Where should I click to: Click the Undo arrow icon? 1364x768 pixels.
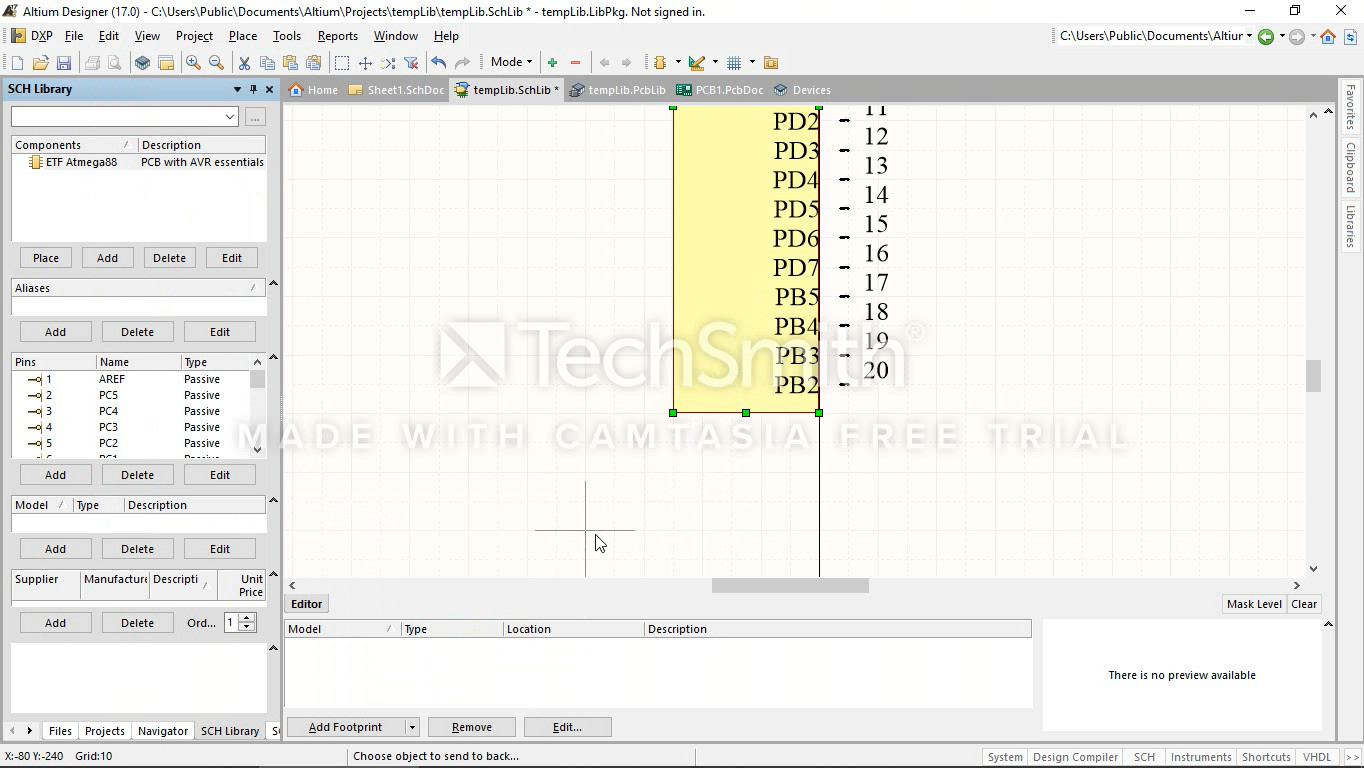438,63
